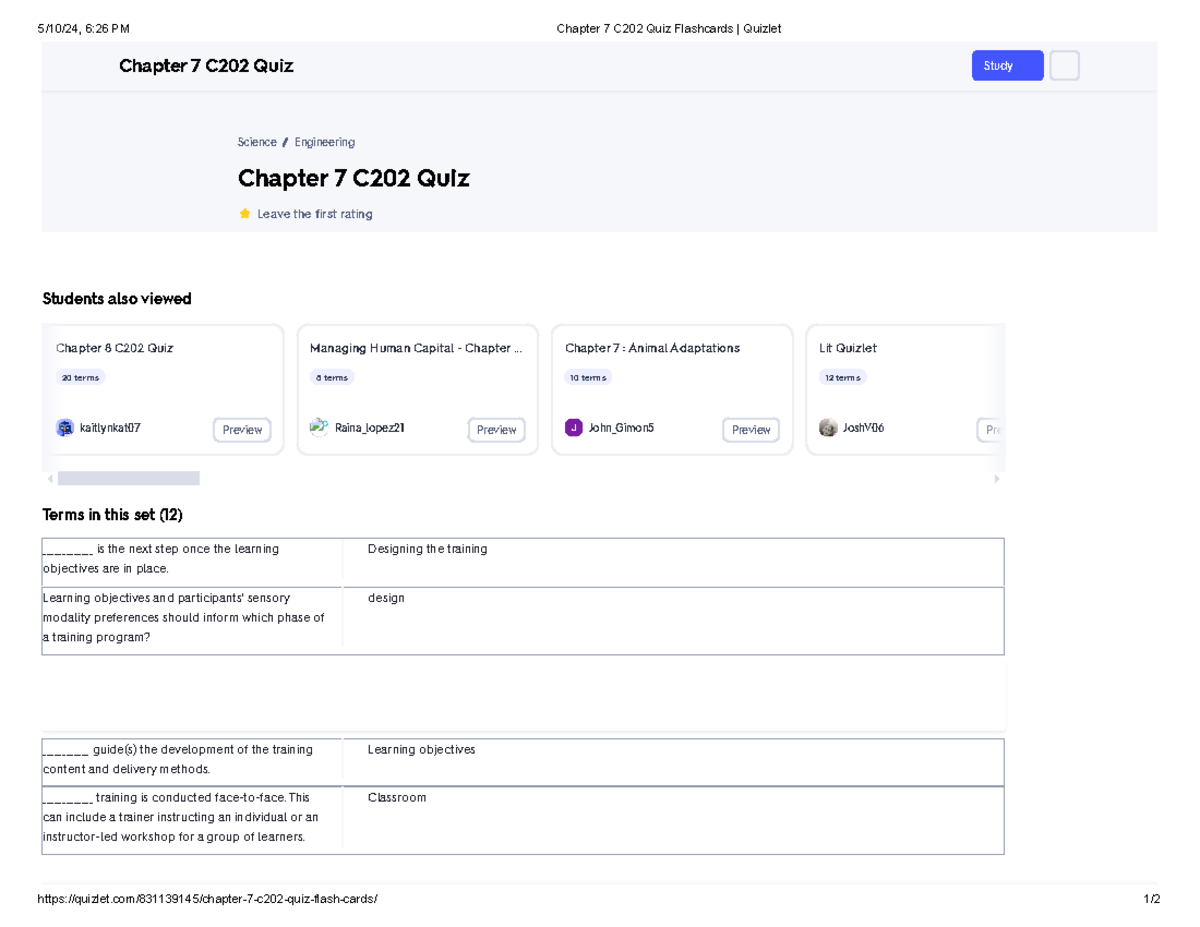Click the yellow star rating icon
The height and width of the screenshot is (927, 1200).
tap(245, 214)
